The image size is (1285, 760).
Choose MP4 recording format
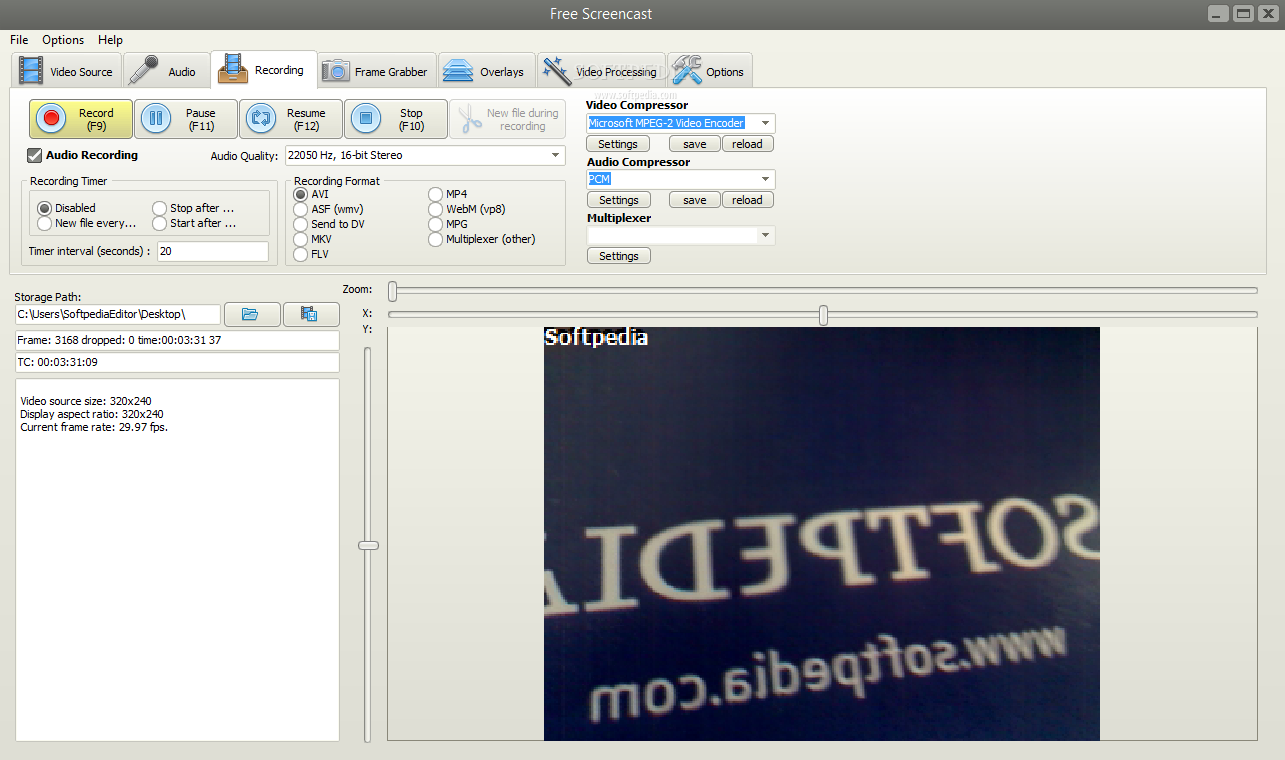pyautogui.click(x=436, y=194)
